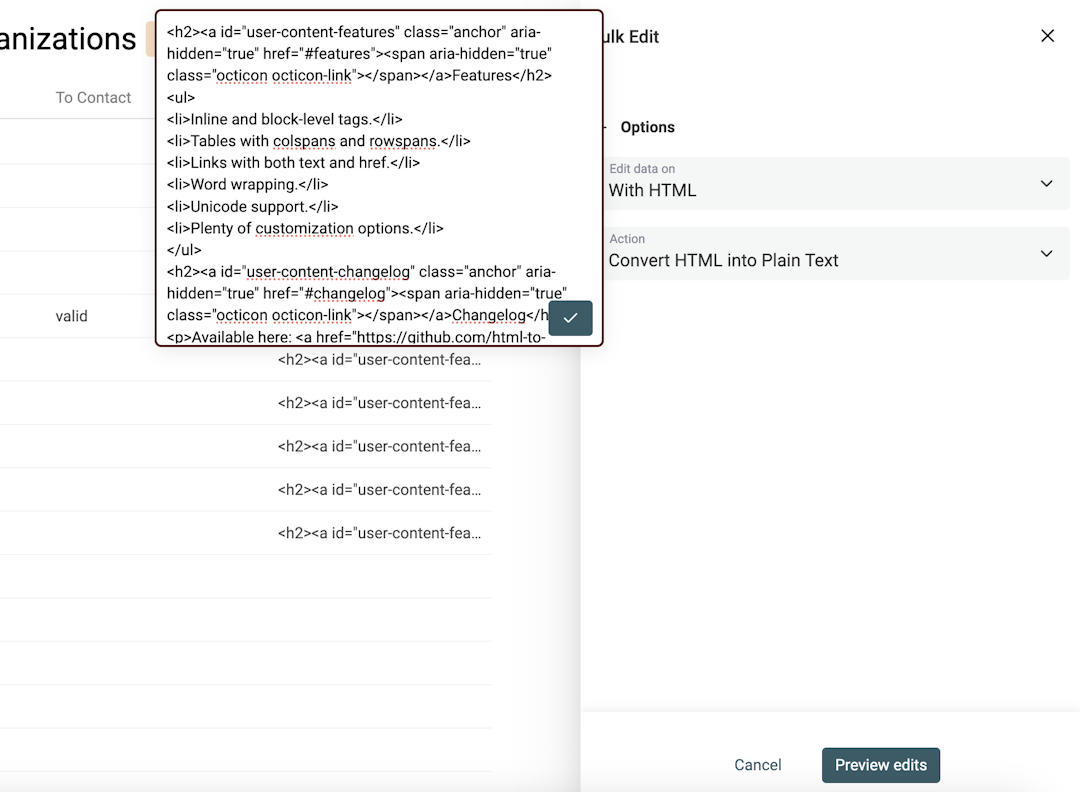The width and height of the screenshot is (1080, 792).
Task: Confirm the cell edit with the checkmark icon
Action: pos(570,318)
